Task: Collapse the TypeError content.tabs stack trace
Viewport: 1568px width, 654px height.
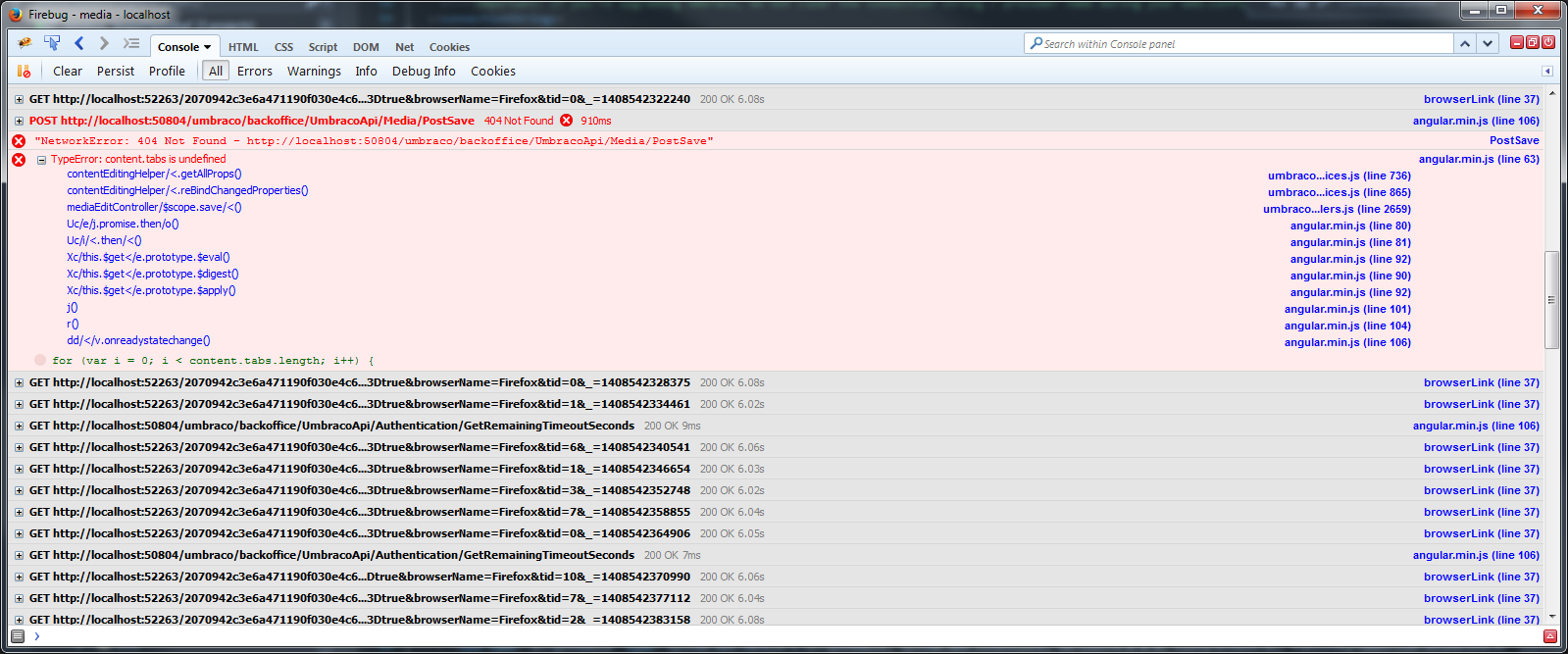Action: click(x=42, y=160)
